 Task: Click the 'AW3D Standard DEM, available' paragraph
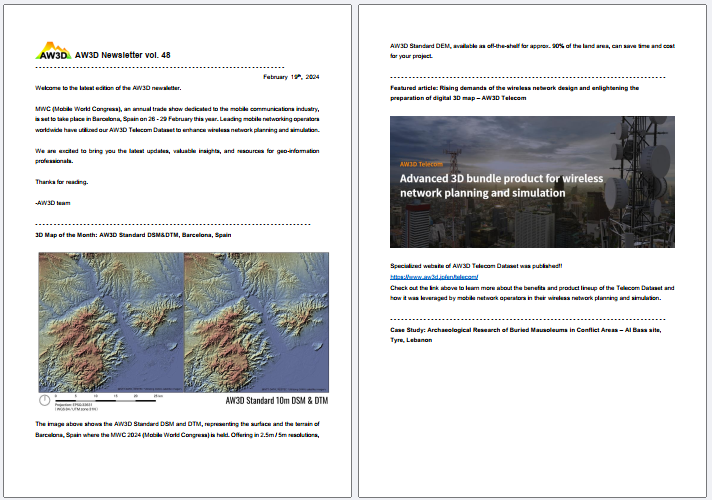(x=532, y=51)
